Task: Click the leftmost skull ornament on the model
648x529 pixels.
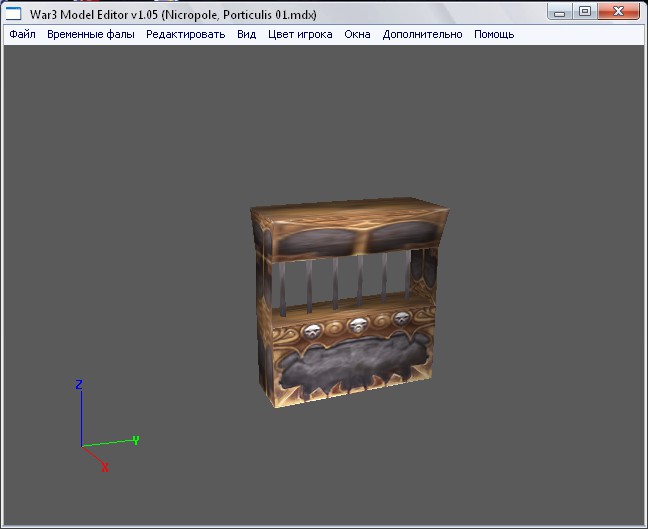Action: 312,332
